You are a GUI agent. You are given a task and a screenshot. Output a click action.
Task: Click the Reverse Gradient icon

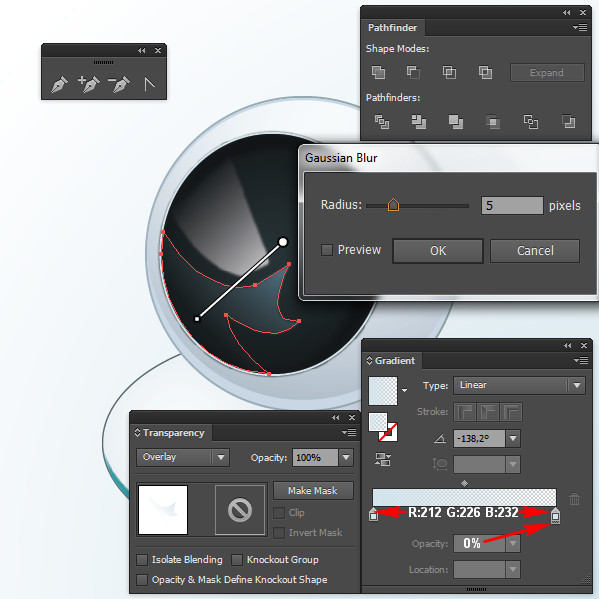(x=383, y=460)
